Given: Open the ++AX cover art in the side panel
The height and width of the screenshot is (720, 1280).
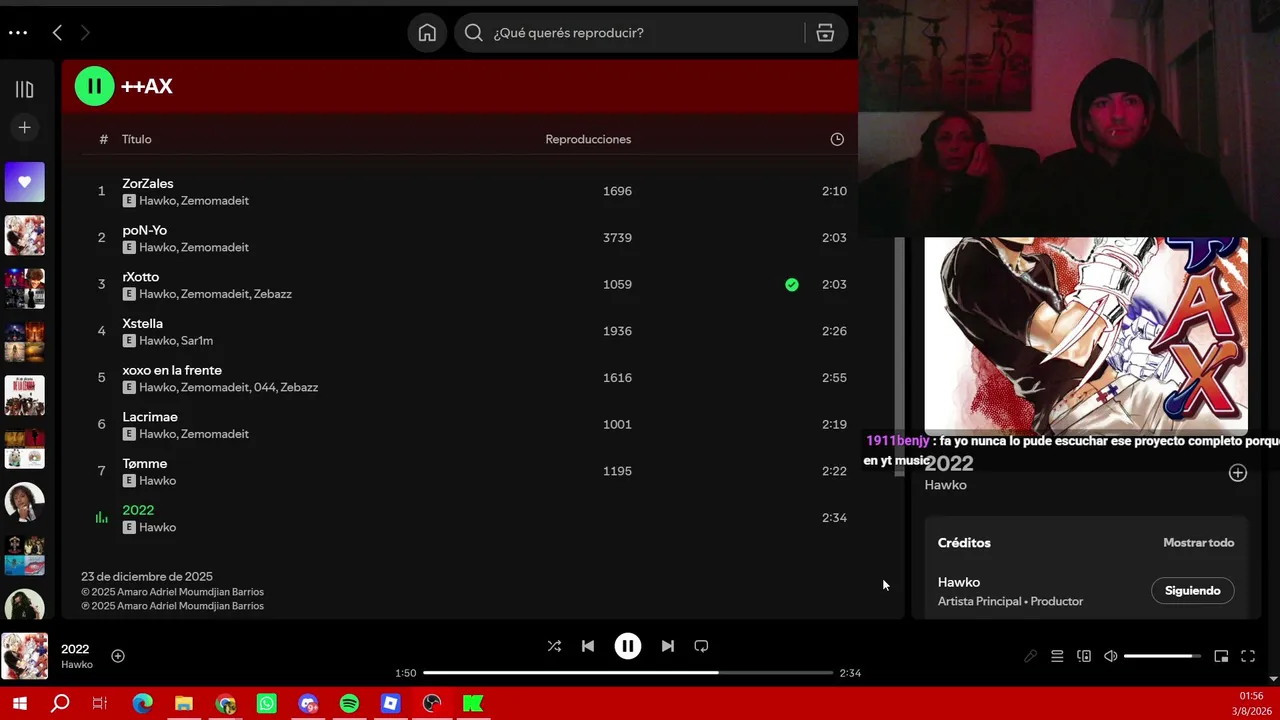Looking at the screenshot, I should 1086,335.
